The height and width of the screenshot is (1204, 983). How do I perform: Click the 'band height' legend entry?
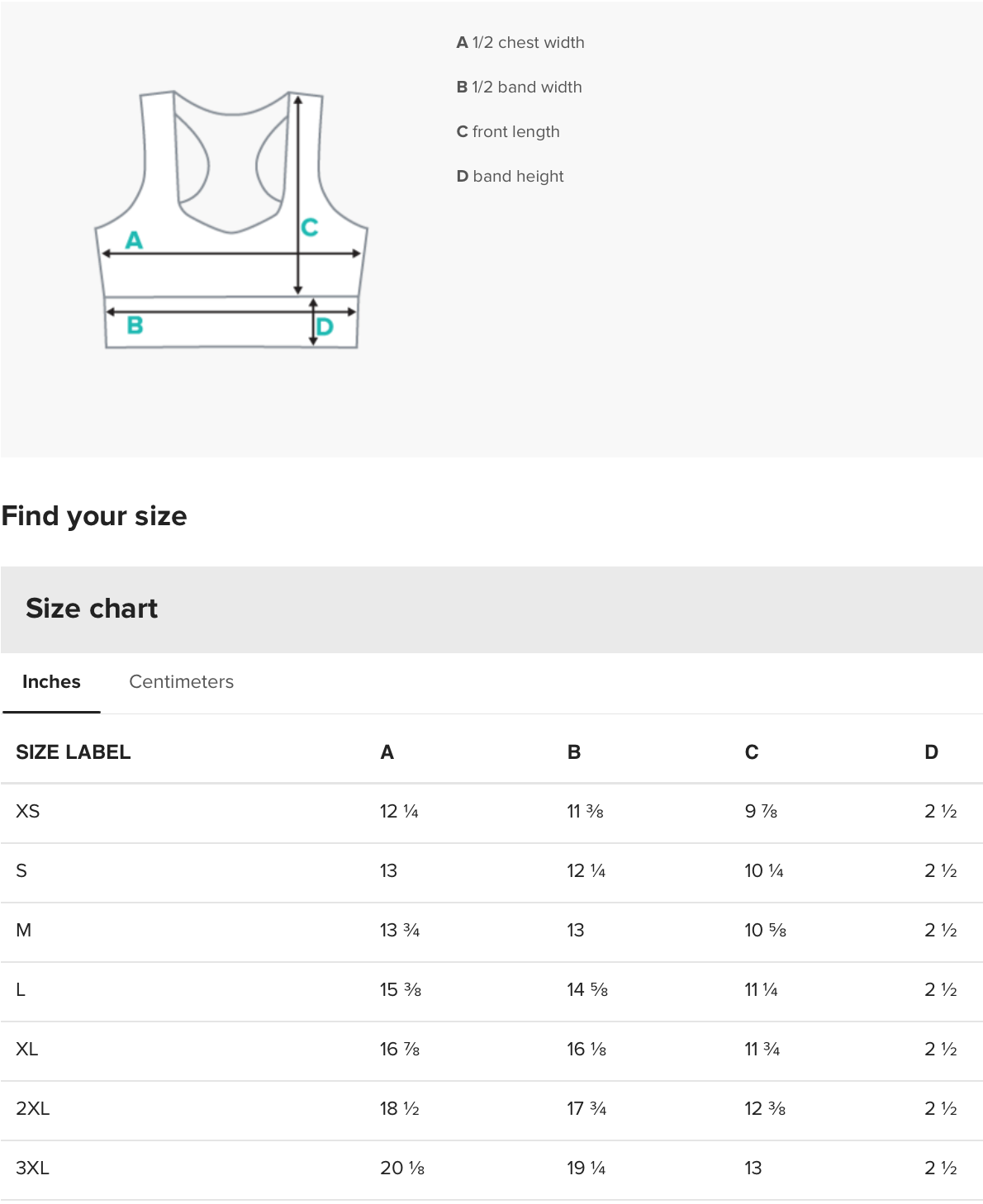[510, 177]
